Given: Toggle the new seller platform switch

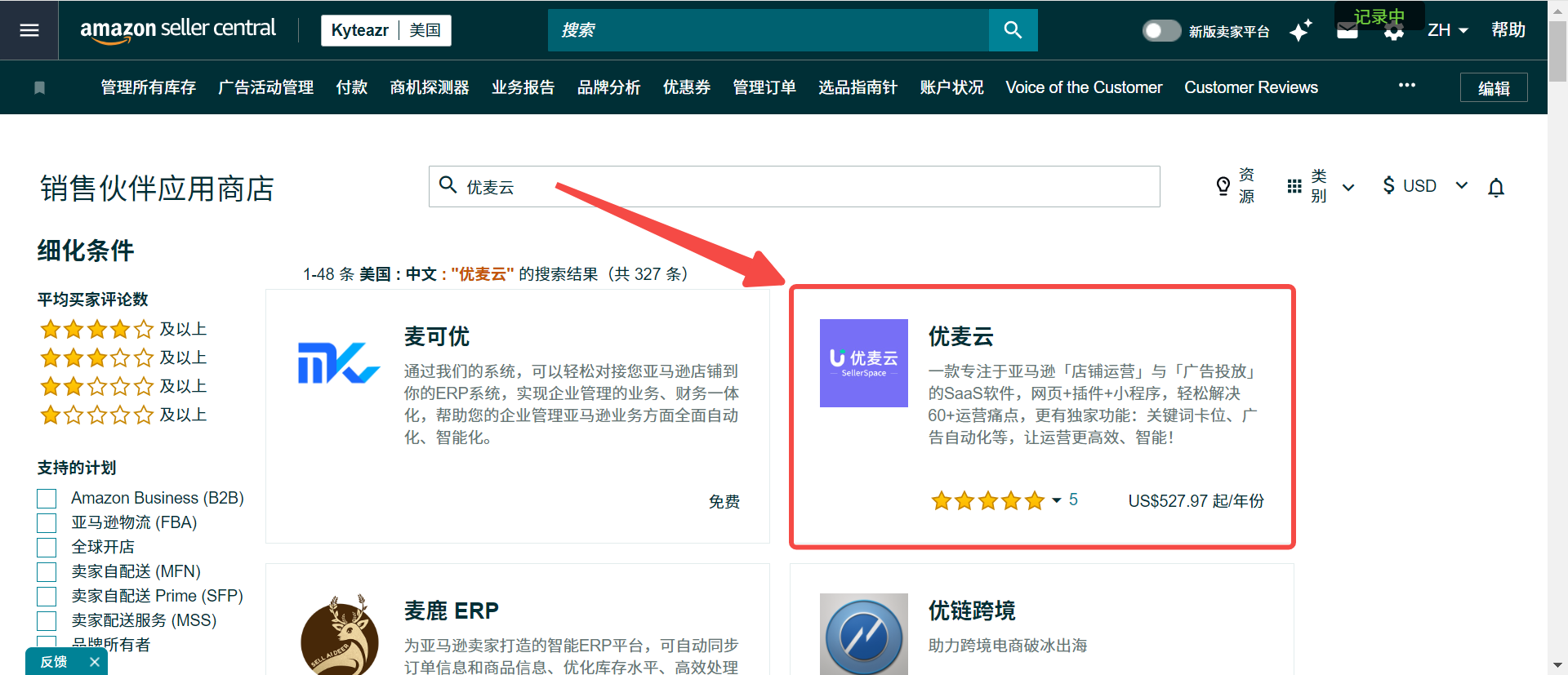Looking at the screenshot, I should tap(1160, 31).
